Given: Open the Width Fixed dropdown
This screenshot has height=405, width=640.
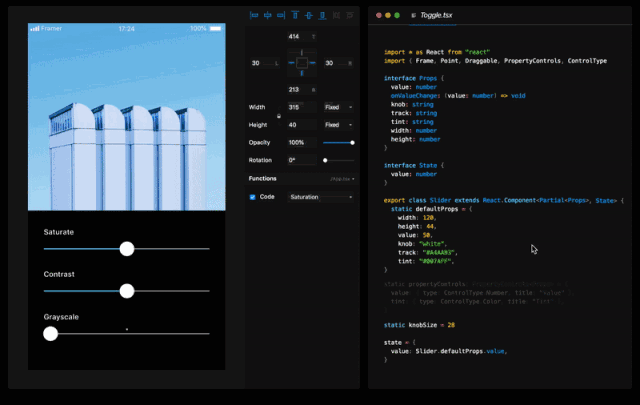Looking at the screenshot, I should coord(338,107).
